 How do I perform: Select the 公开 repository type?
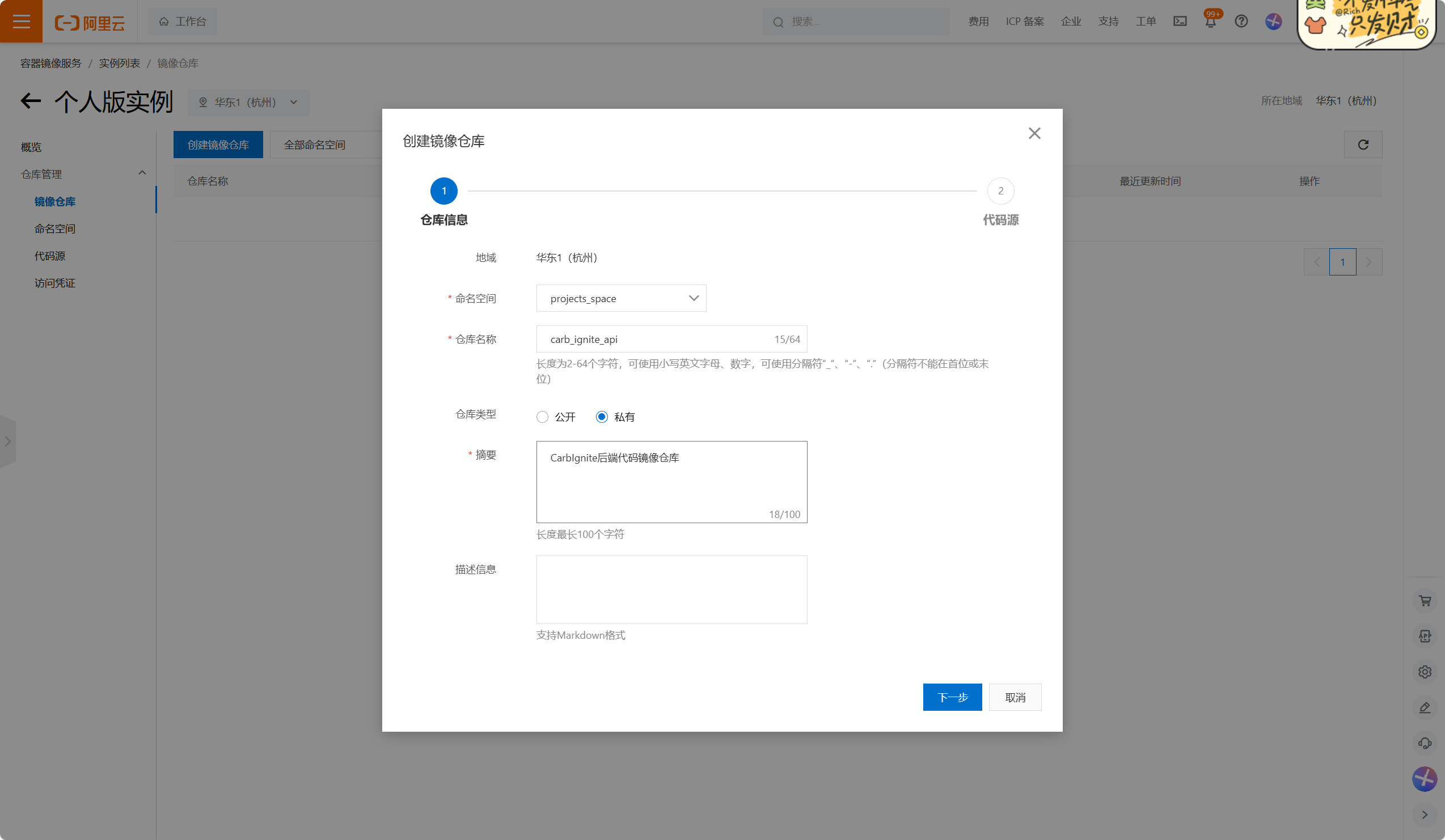pos(543,417)
